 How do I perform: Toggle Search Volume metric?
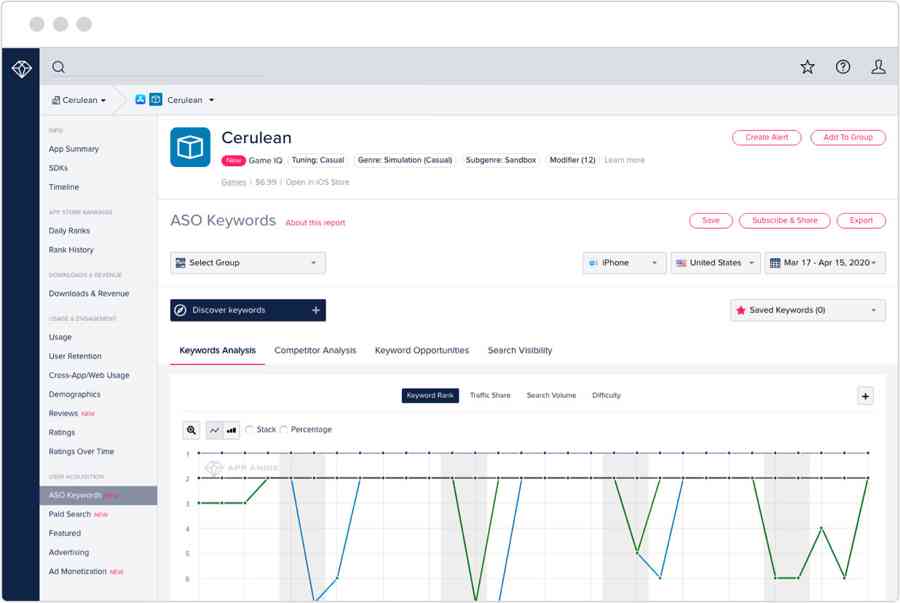pyautogui.click(x=551, y=395)
